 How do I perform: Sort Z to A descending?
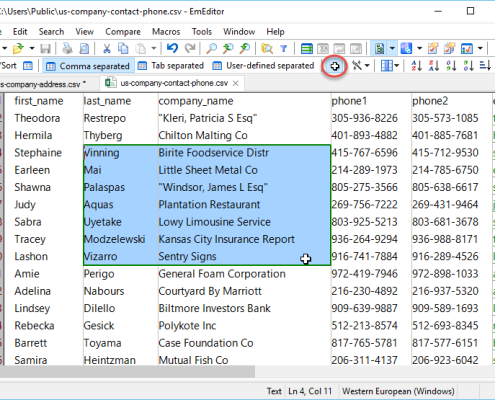[434, 66]
